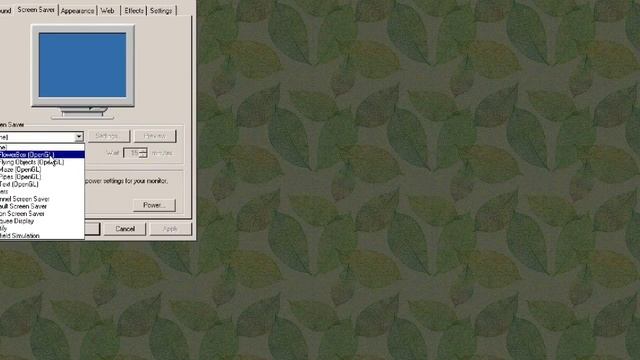Click the Preview button
Screen dimensions: 640x360
click(x=155, y=136)
